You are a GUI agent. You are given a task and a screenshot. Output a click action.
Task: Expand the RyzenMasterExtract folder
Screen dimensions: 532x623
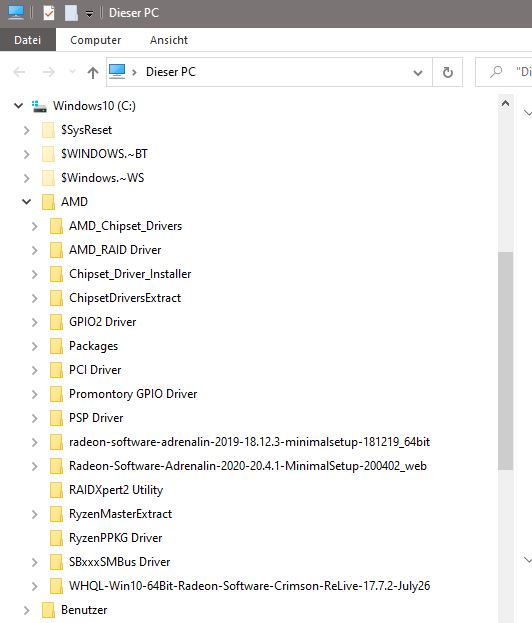coord(35,514)
